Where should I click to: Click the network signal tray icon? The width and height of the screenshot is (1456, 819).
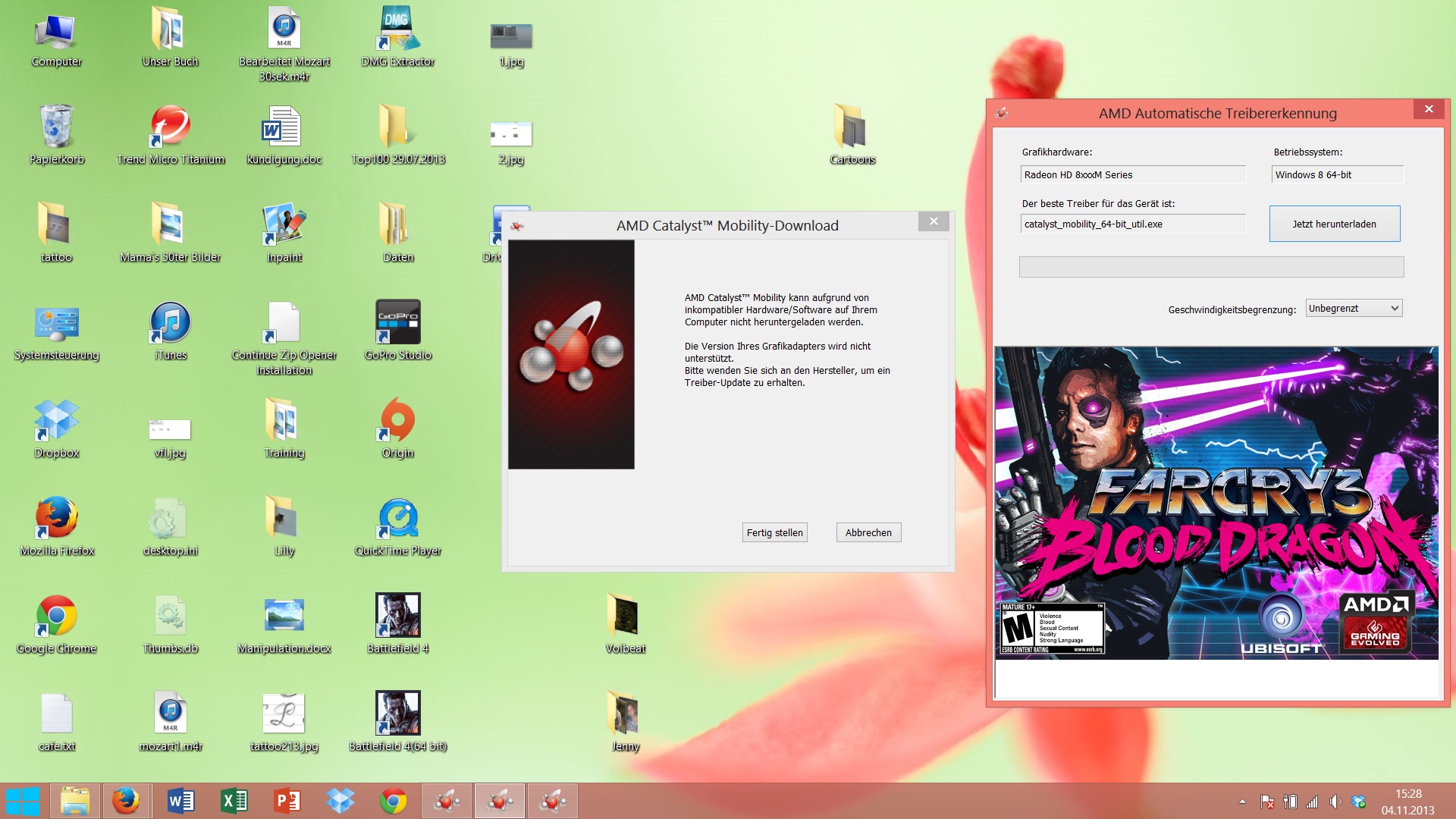pos(1313,802)
